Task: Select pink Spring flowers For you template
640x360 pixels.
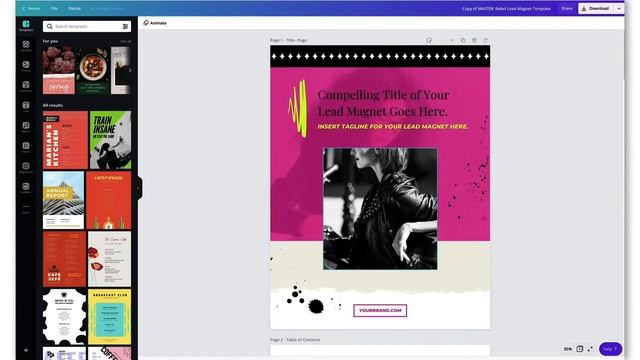Action: [x=59, y=70]
